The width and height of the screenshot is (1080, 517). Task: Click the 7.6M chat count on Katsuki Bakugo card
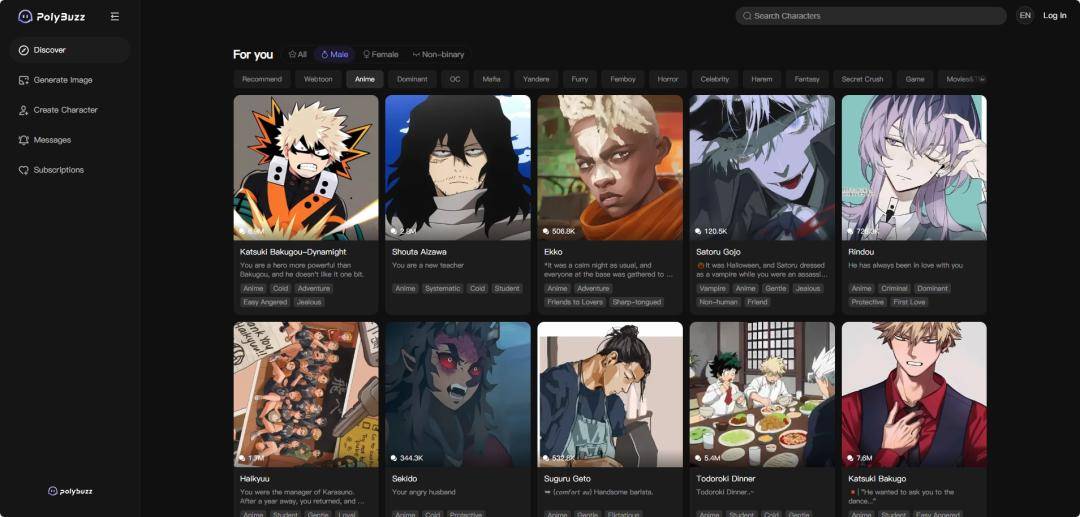pyautogui.click(x=860, y=458)
